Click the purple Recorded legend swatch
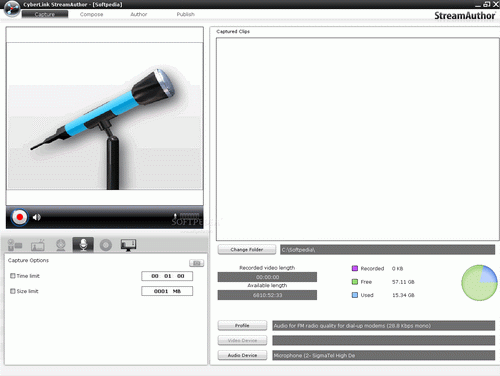This screenshot has width=500, height=376. coord(355,268)
